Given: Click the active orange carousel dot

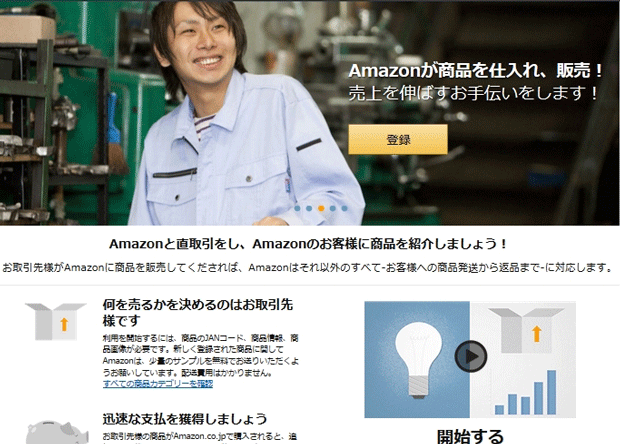Looking at the screenshot, I should tap(321, 208).
